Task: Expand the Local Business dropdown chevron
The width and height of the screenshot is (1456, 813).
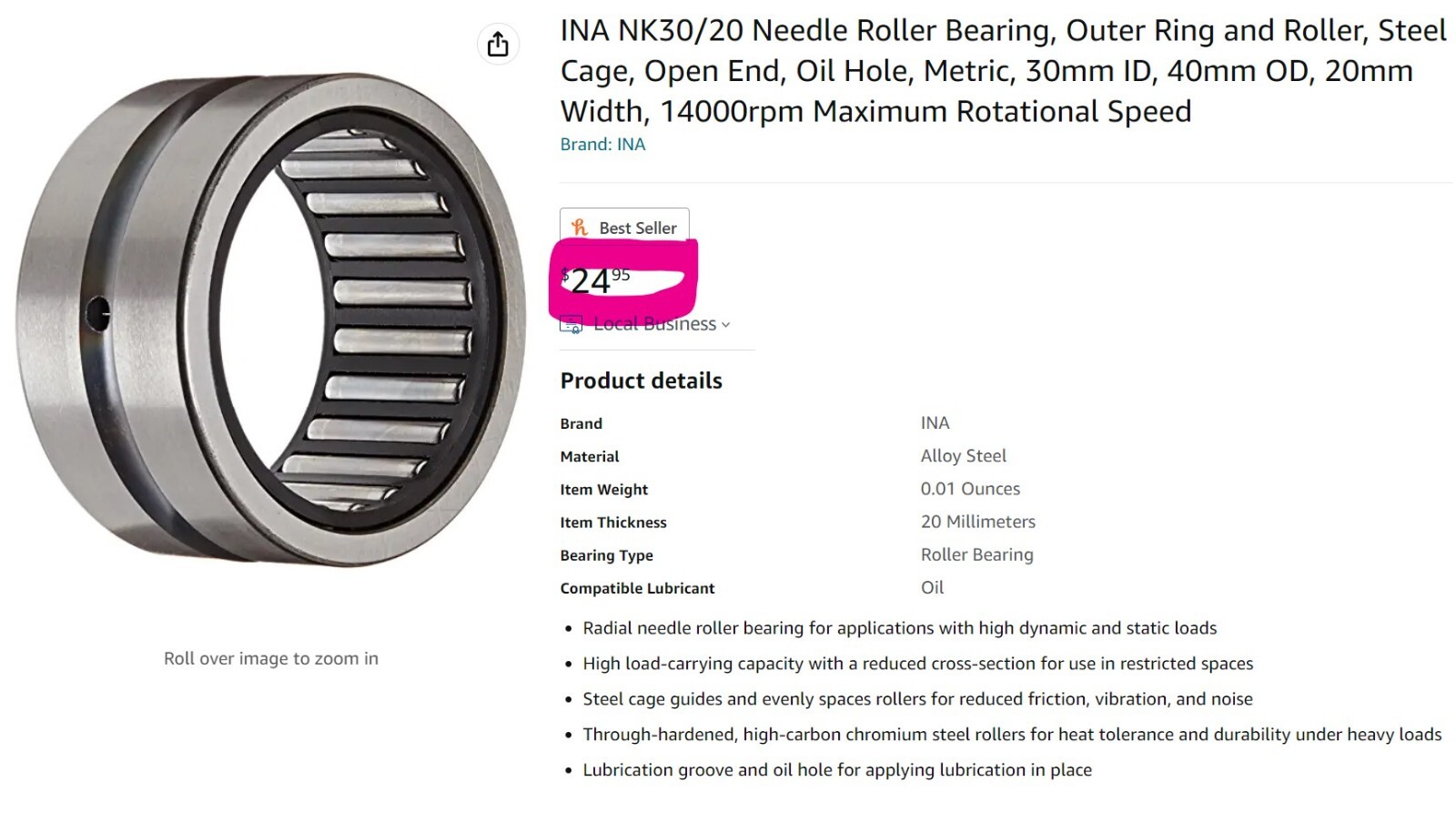Action: [x=724, y=325]
